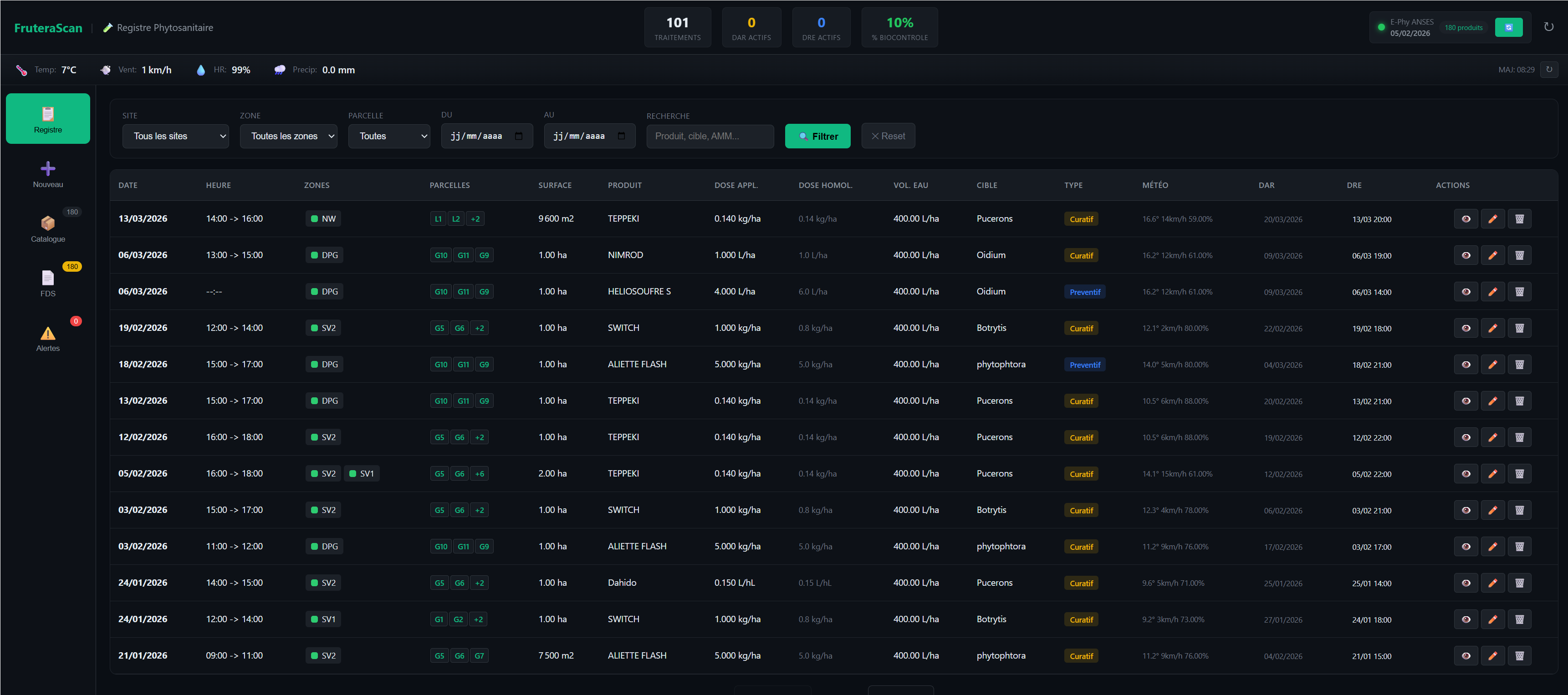The height and width of the screenshot is (695, 1568).
Task: Expand the +2 parcelles badge on 19/02/2026 row
Action: tap(479, 327)
